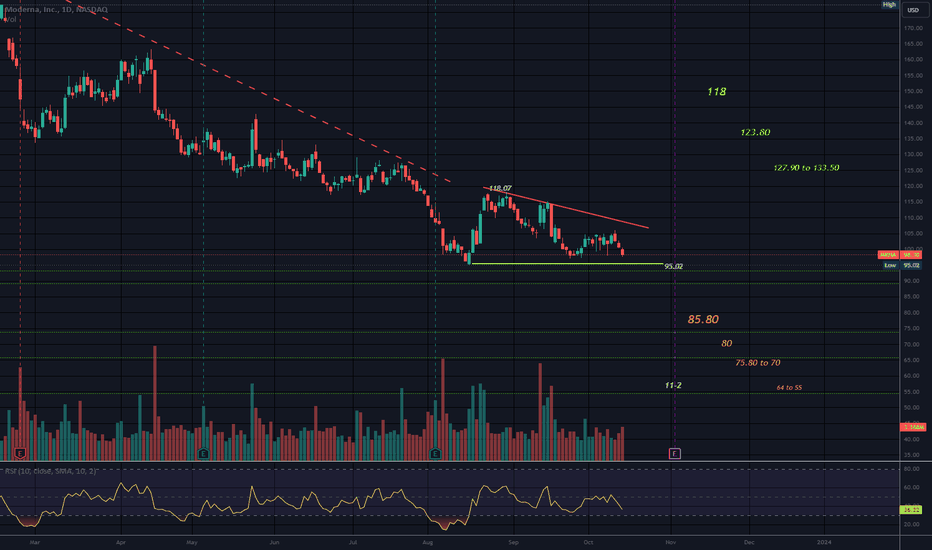
Task: Click the Mar label on time axis
Action: pyautogui.click(x=34, y=542)
